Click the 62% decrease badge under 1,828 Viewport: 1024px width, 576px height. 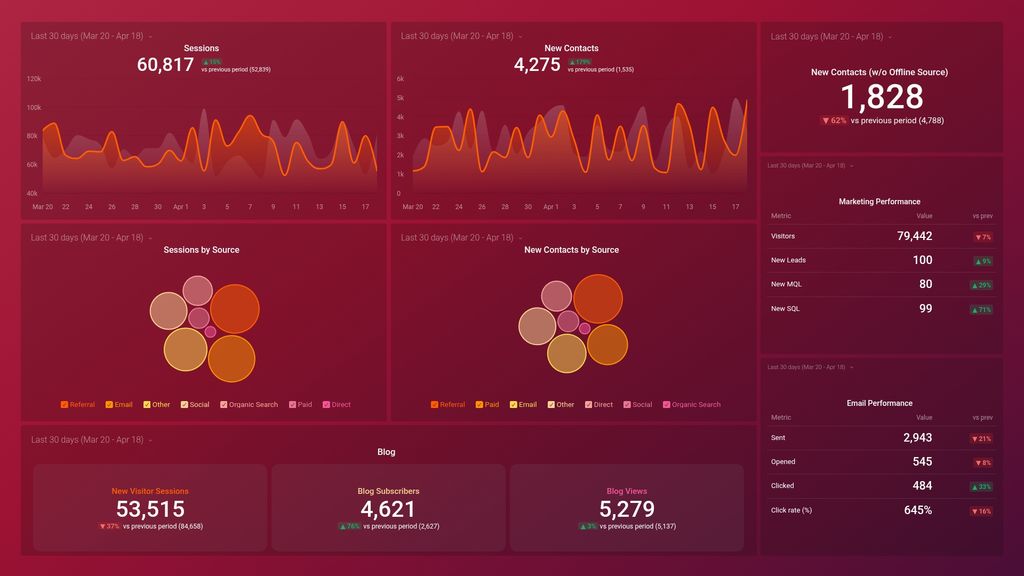pyautogui.click(x=834, y=120)
